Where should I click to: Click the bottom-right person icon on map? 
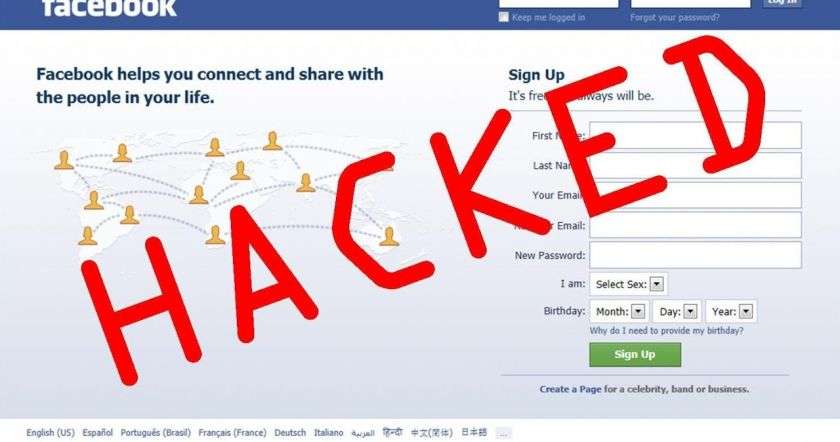coord(389,236)
